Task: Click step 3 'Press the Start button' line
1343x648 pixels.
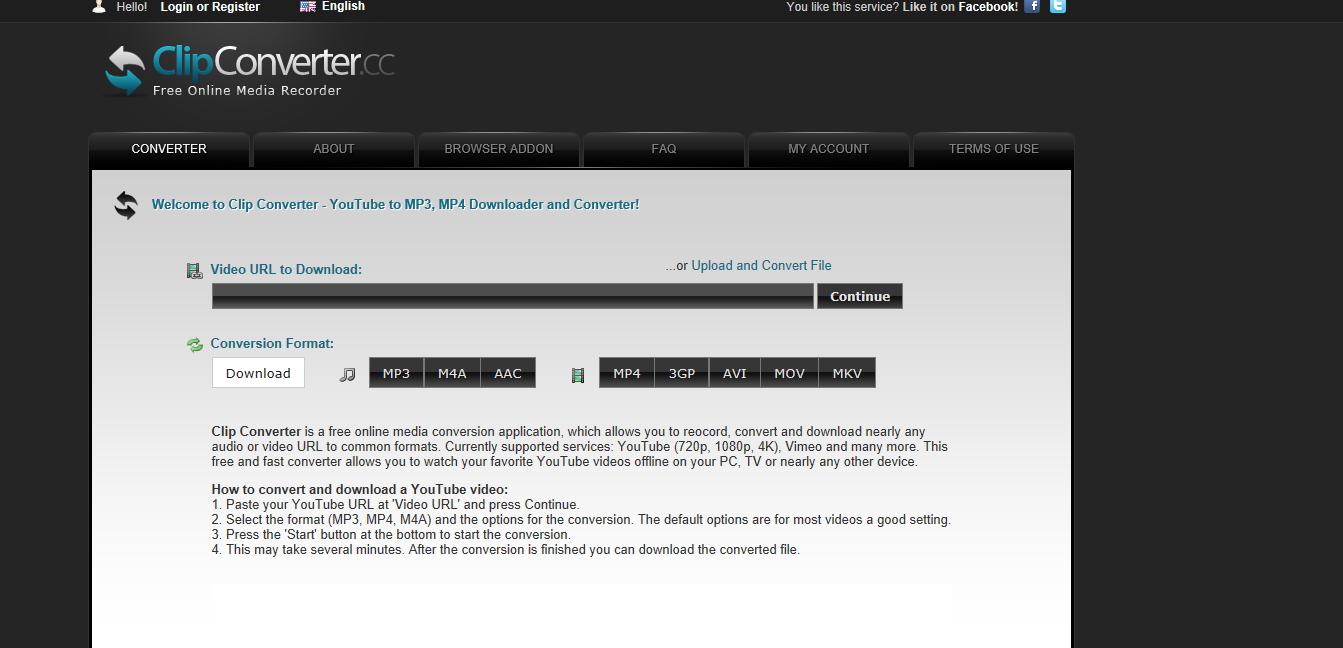Action: coord(391,535)
